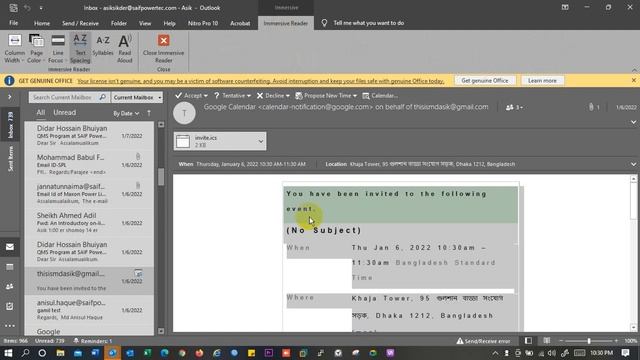Switch to the Send / Receive tab
The height and width of the screenshot is (360, 640).
tap(80, 23)
